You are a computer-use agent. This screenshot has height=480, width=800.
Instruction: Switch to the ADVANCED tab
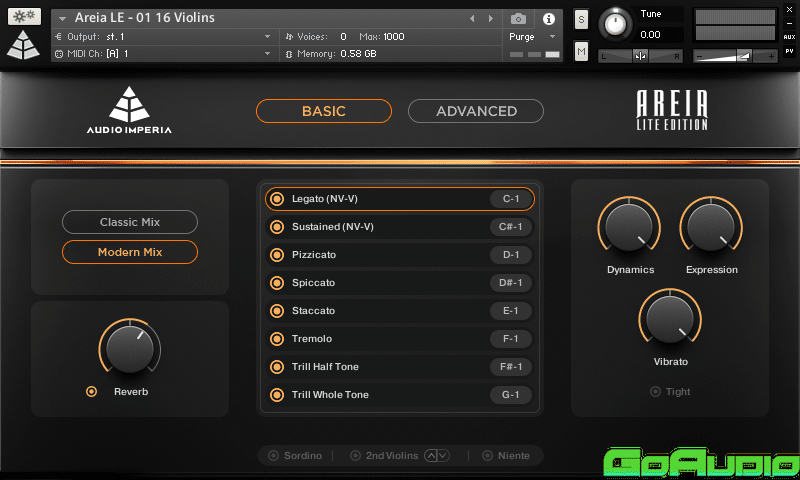476,111
